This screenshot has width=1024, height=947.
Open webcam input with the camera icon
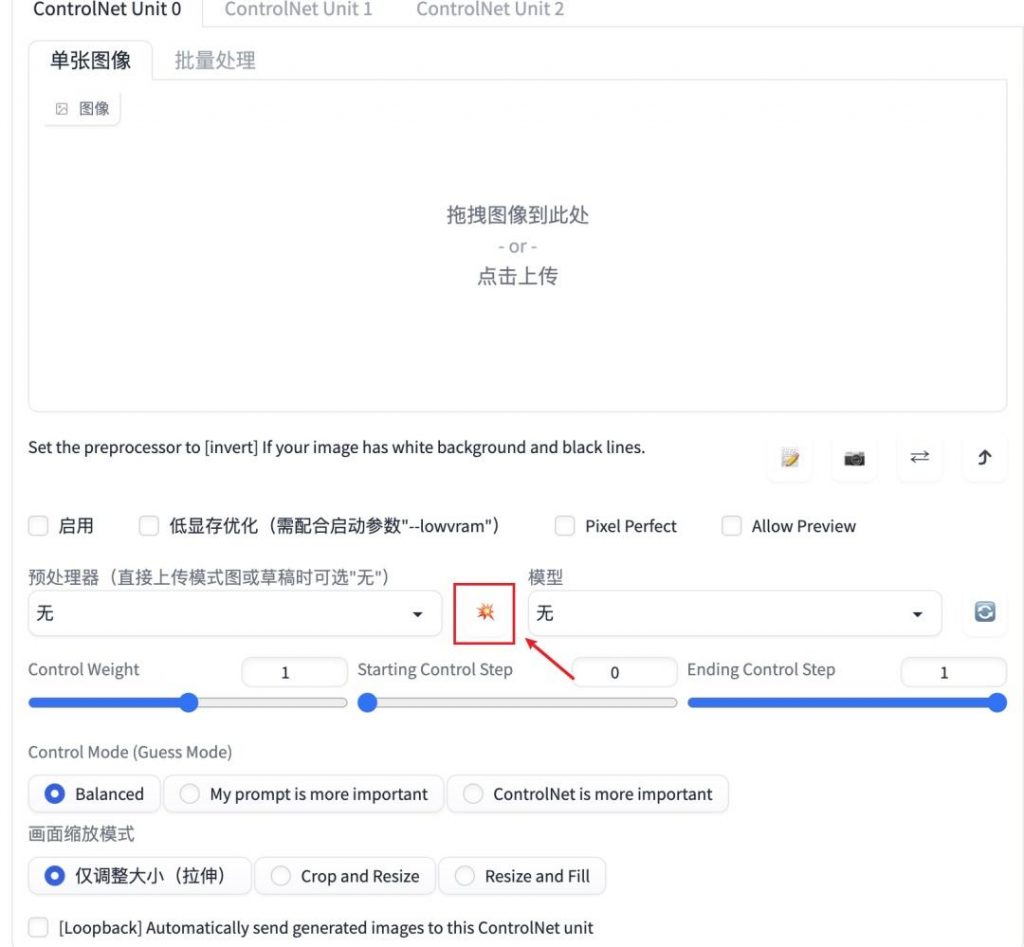(854, 458)
